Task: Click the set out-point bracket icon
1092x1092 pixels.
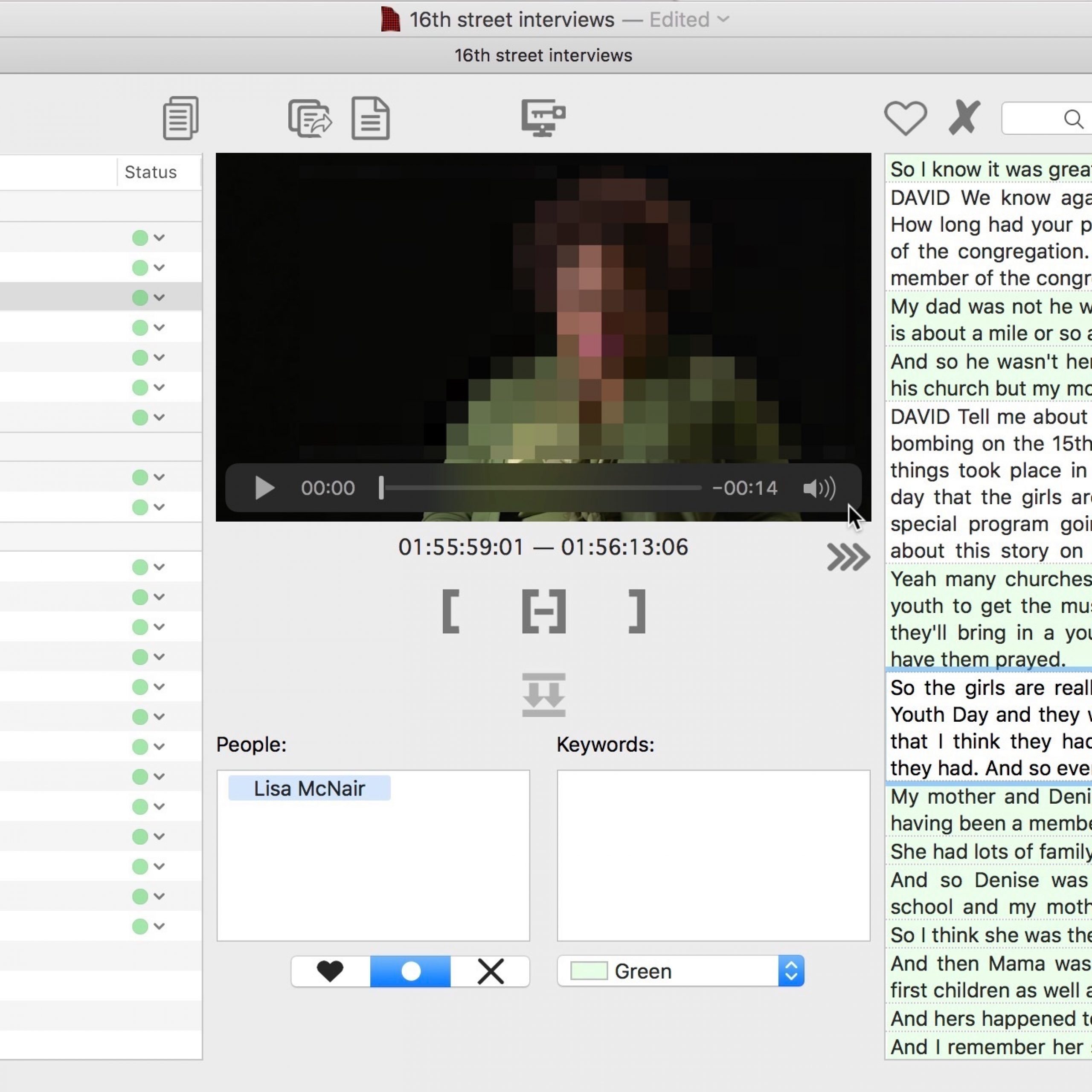Action: point(635,611)
